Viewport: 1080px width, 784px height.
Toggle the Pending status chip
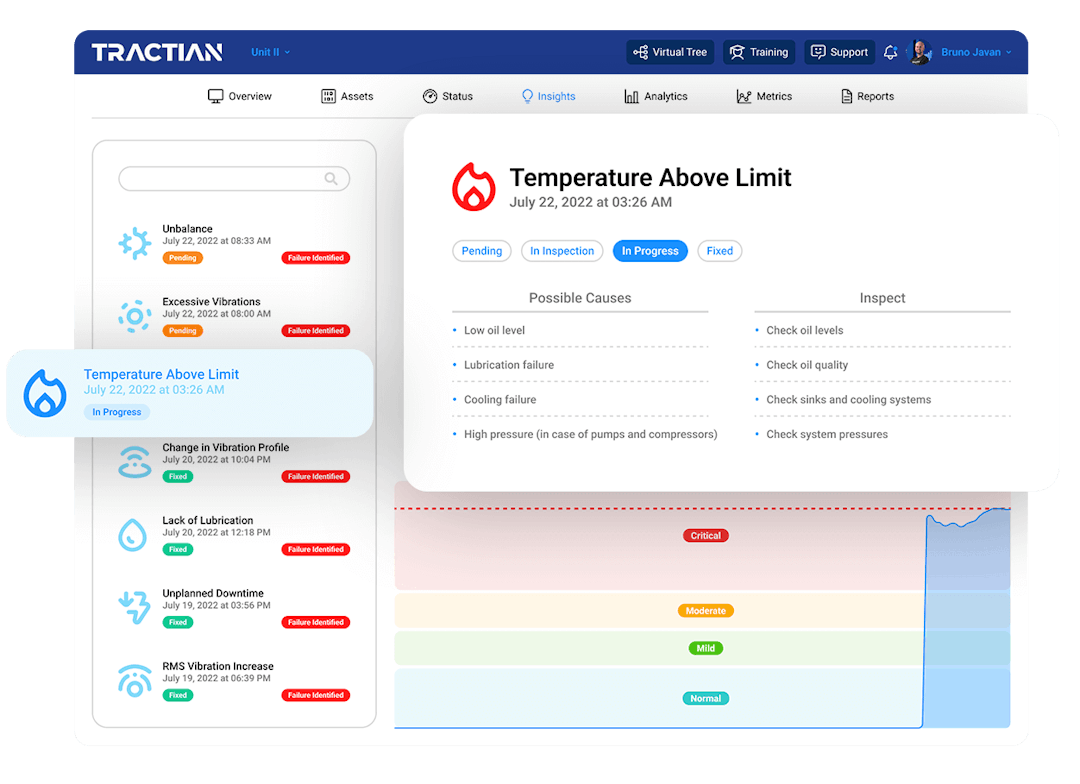point(482,251)
